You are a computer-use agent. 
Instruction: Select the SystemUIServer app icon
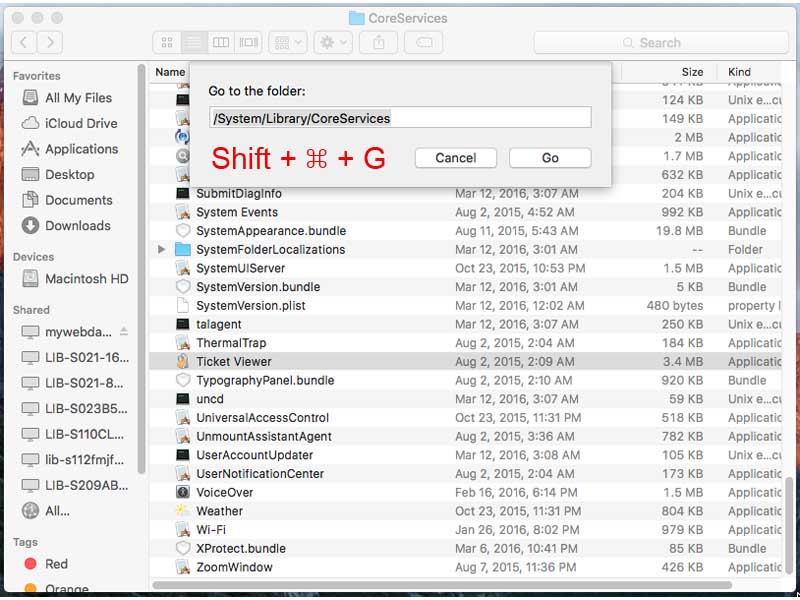pyautogui.click(x=183, y=268)
